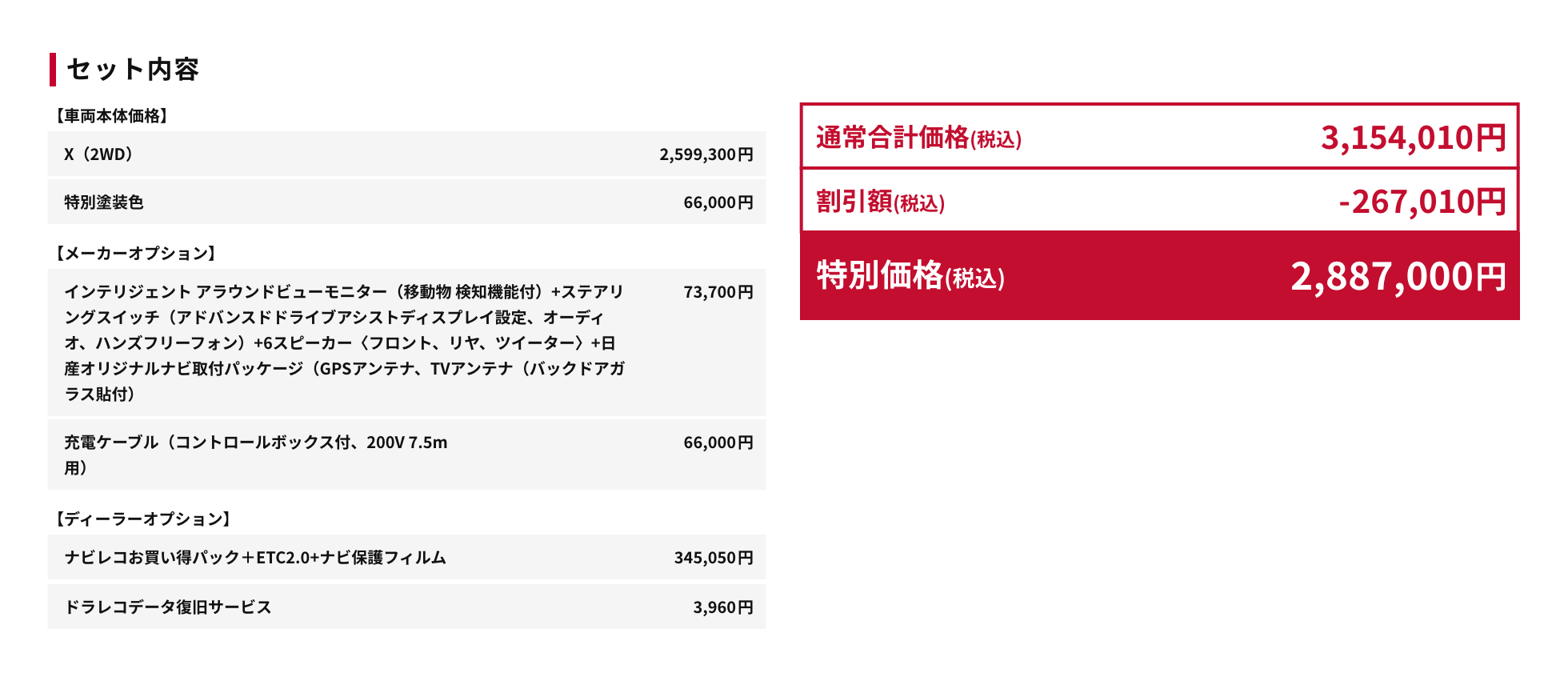Click the 割引額(税込) discount label
This screenshot has width=1568, height=685.
(881, 202)
